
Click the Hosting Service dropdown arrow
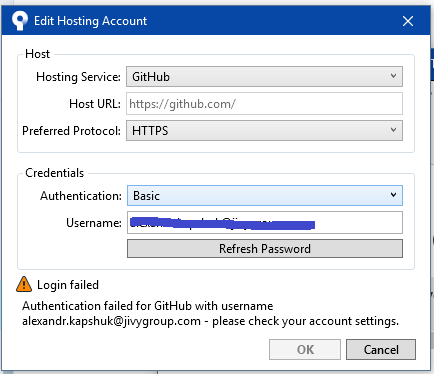point(393,76)
